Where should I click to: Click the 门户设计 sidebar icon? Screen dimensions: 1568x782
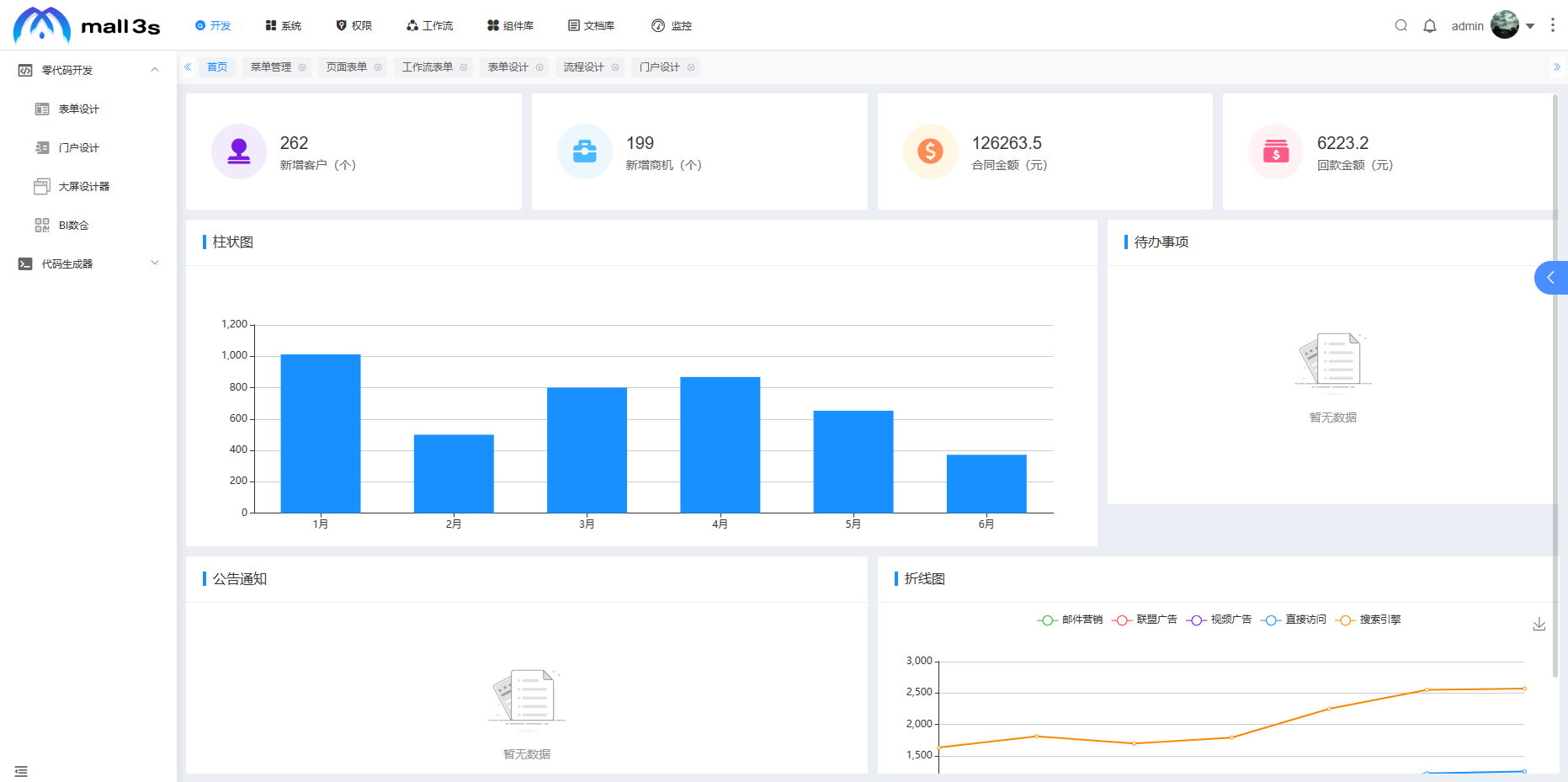42,147
